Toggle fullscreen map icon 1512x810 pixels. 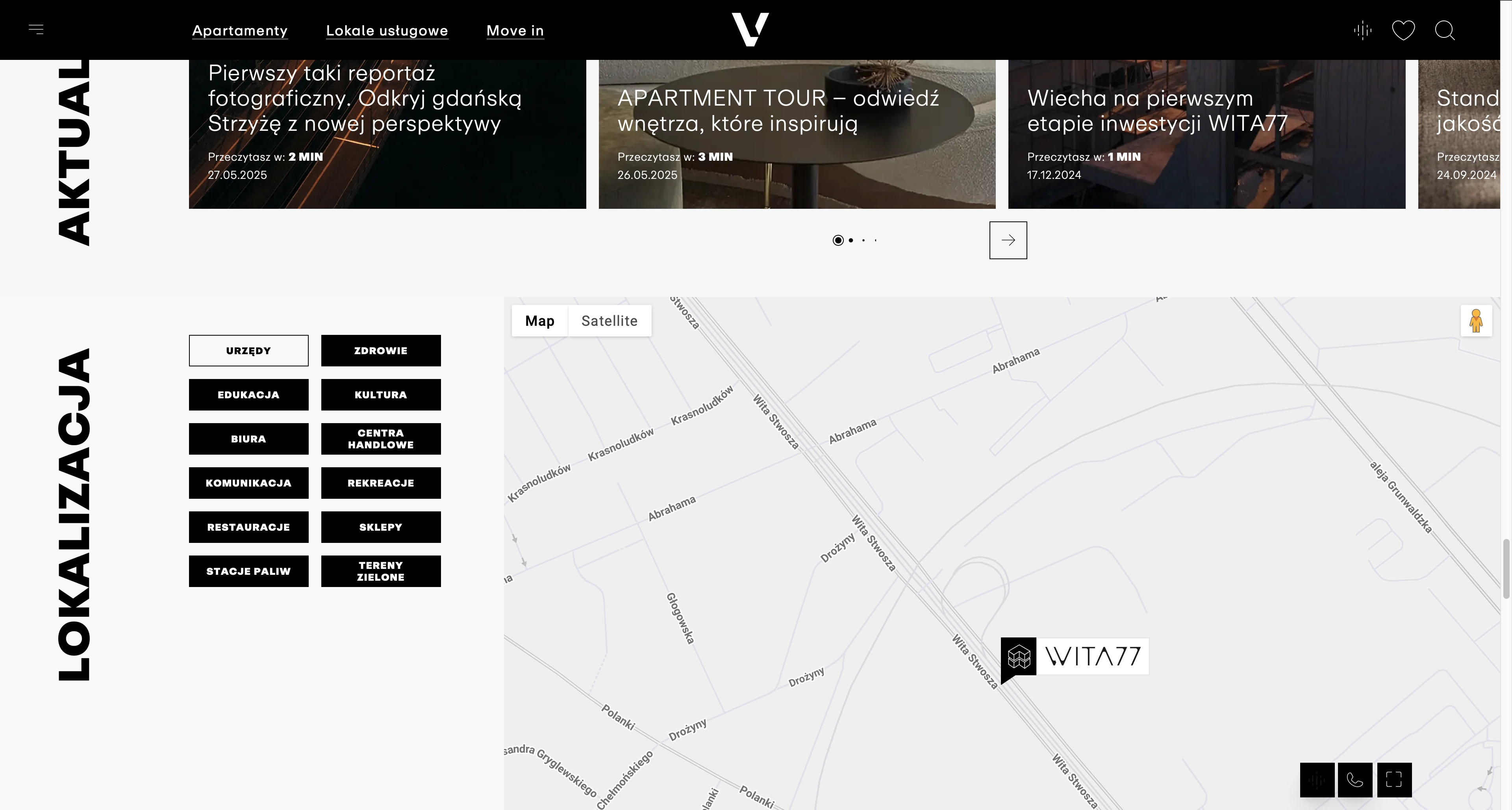(x=1394, y=779)
